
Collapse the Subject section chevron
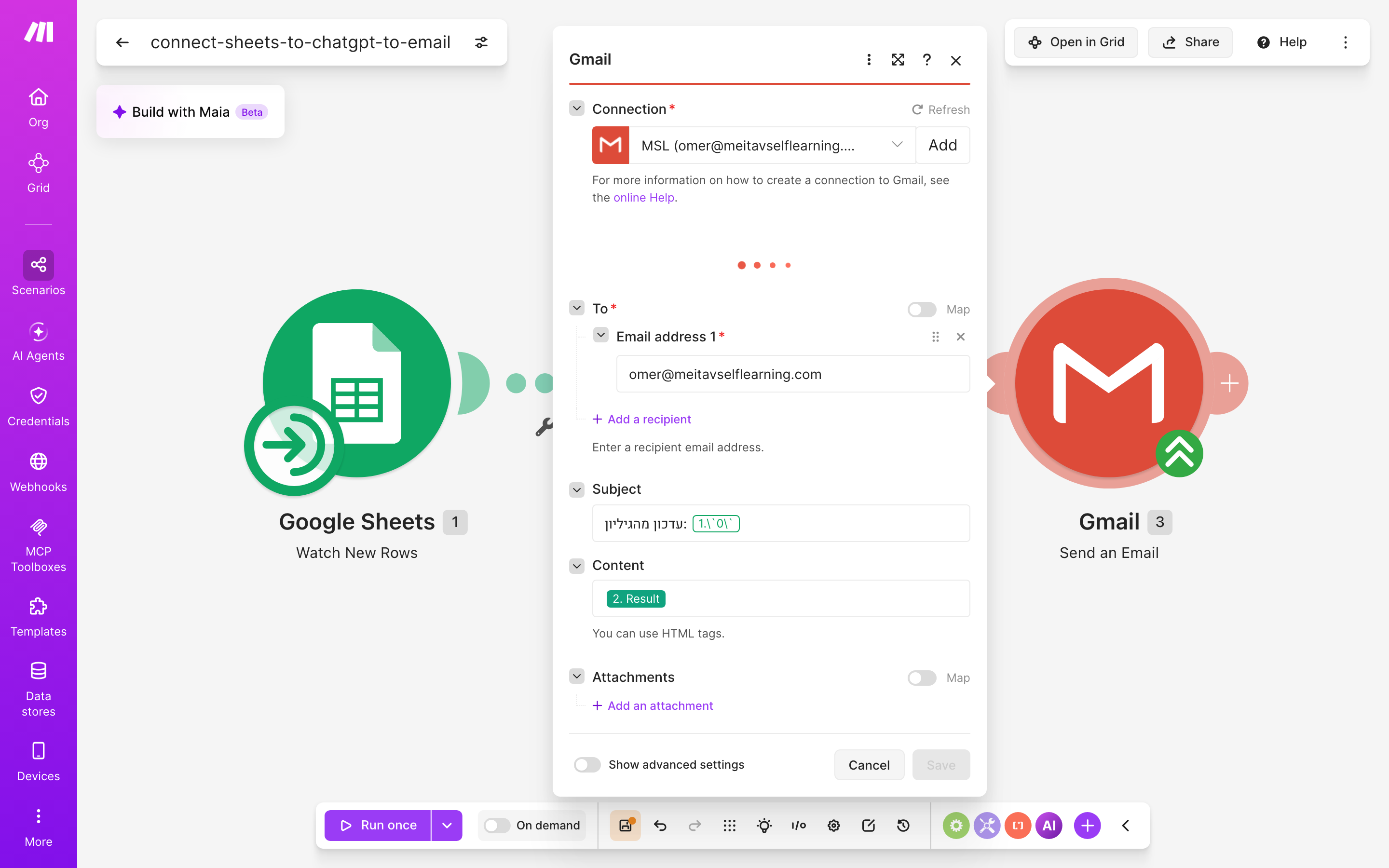click(x=577, y=489)
